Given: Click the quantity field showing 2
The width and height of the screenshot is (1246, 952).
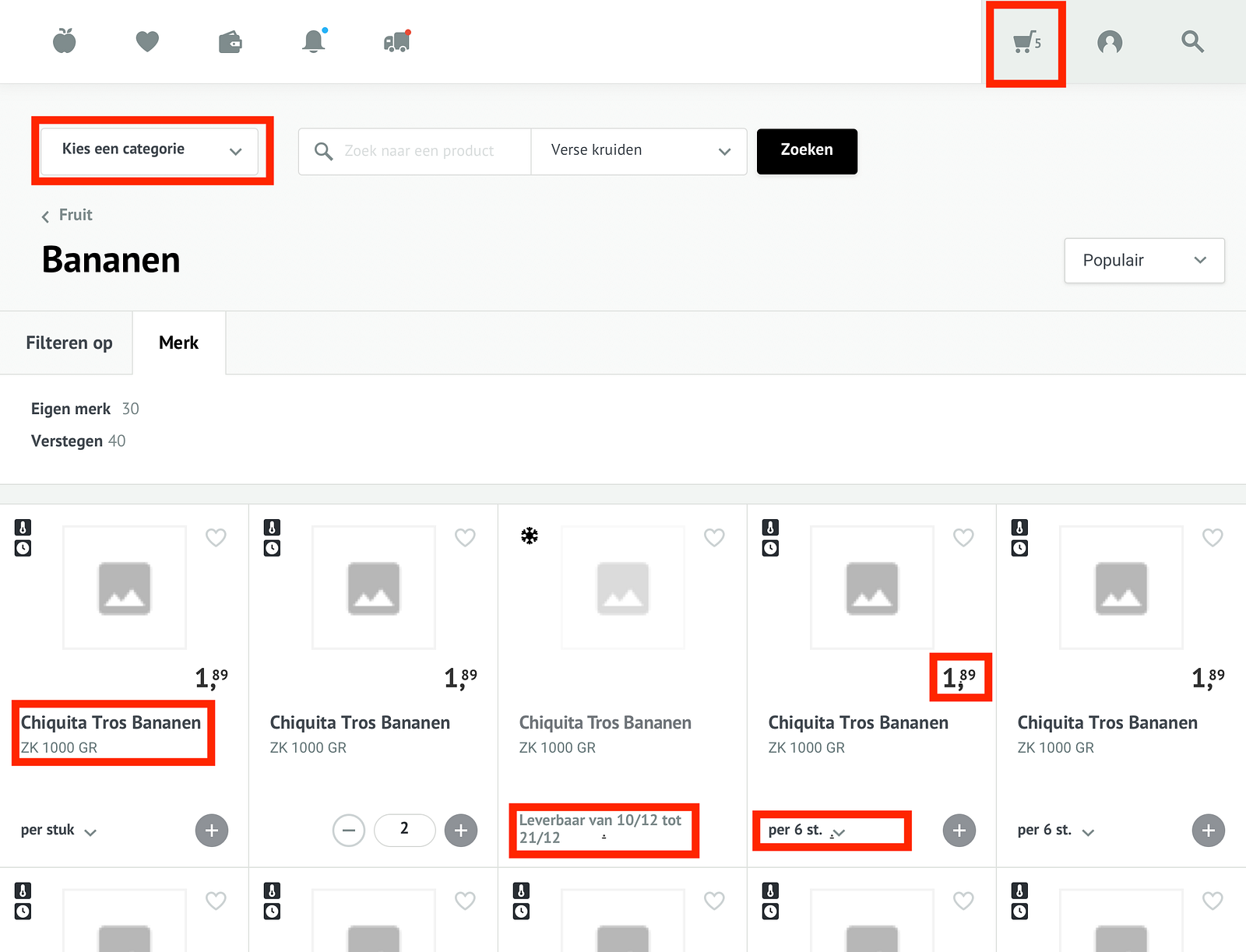Looking at the screenshot, I should (404, 830).
